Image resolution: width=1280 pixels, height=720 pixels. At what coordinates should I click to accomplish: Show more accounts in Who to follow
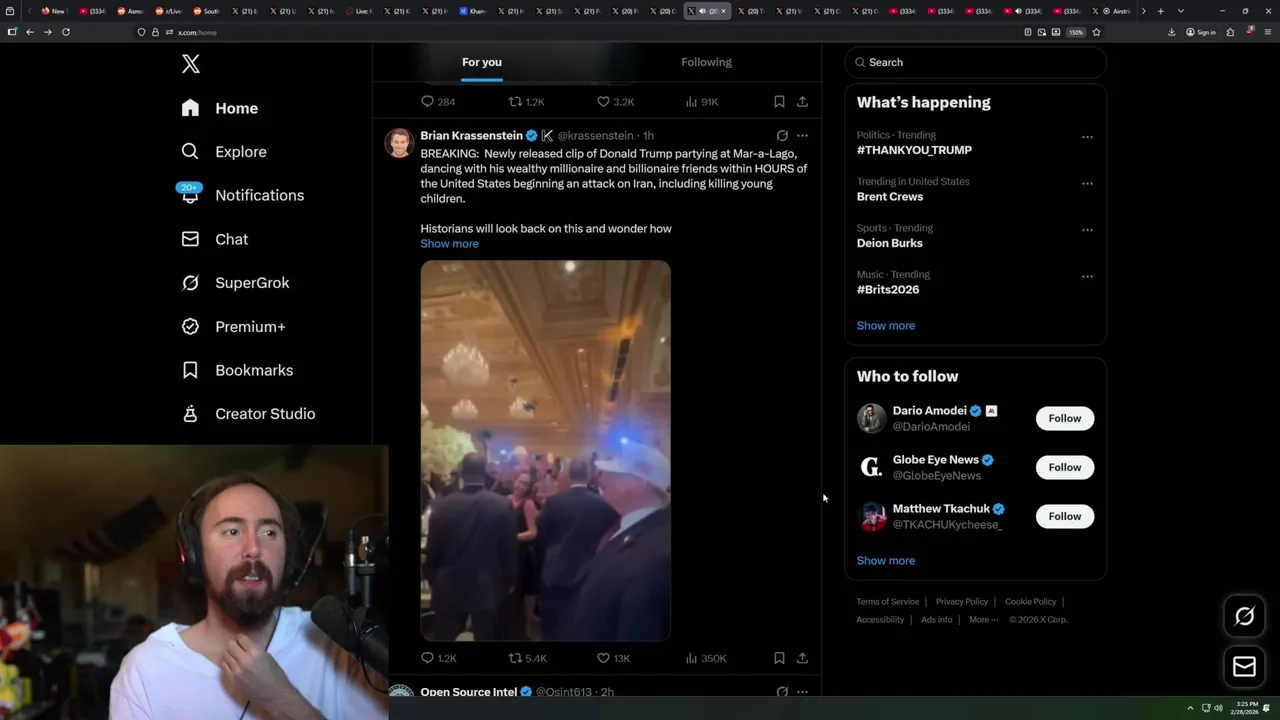click(885, 561)
